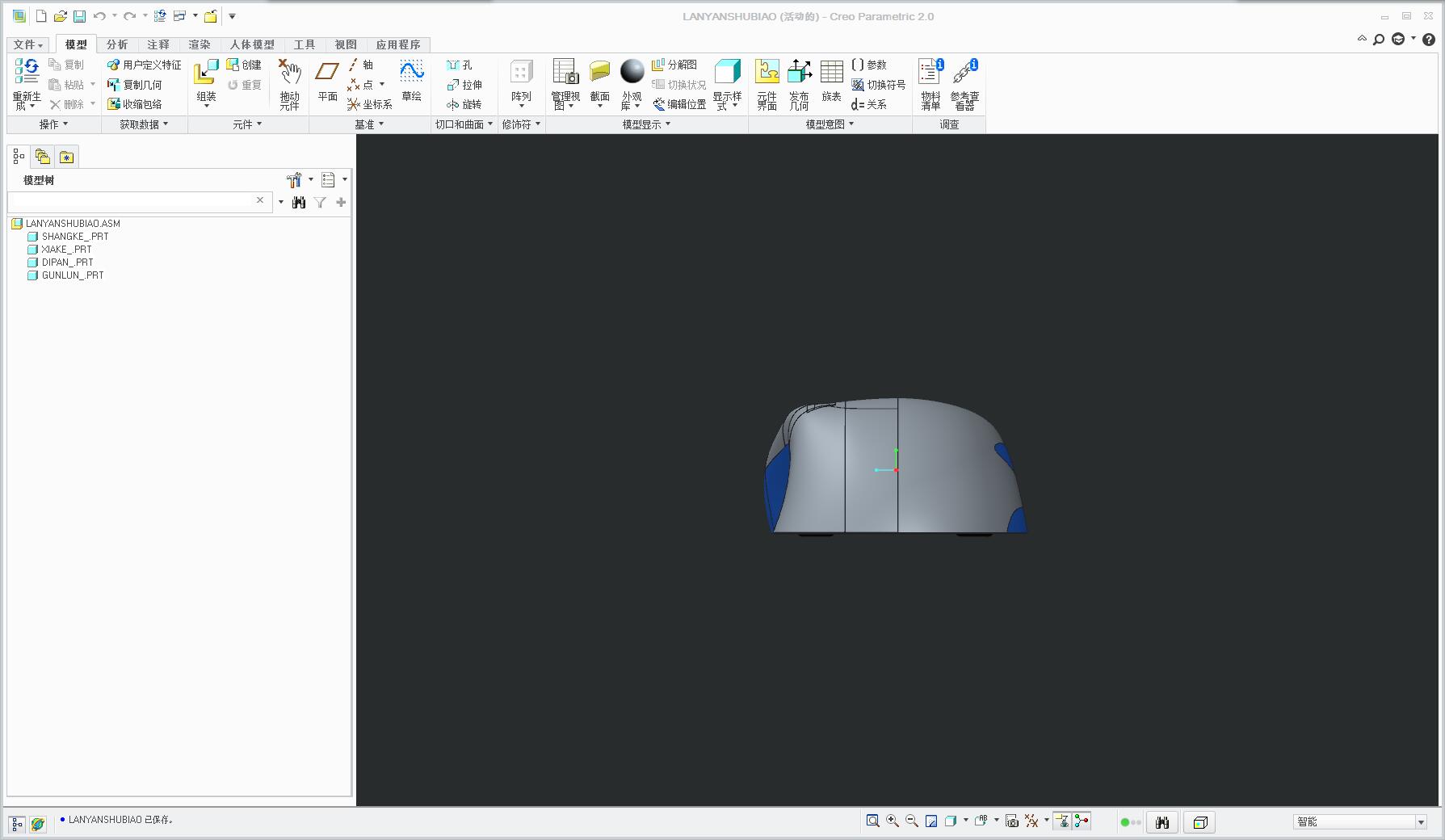The height and width of the screenshot is (840, 1445).
Task: Click the 截面 (Section) icon
Action: (x=599, y=72)
